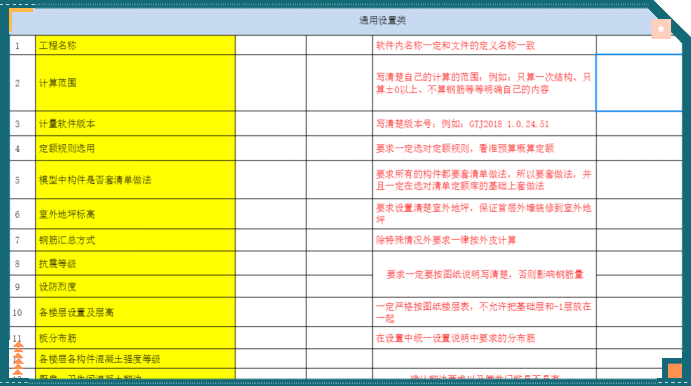Select the 定额规则选用 cell

click(x=135, y=148)
